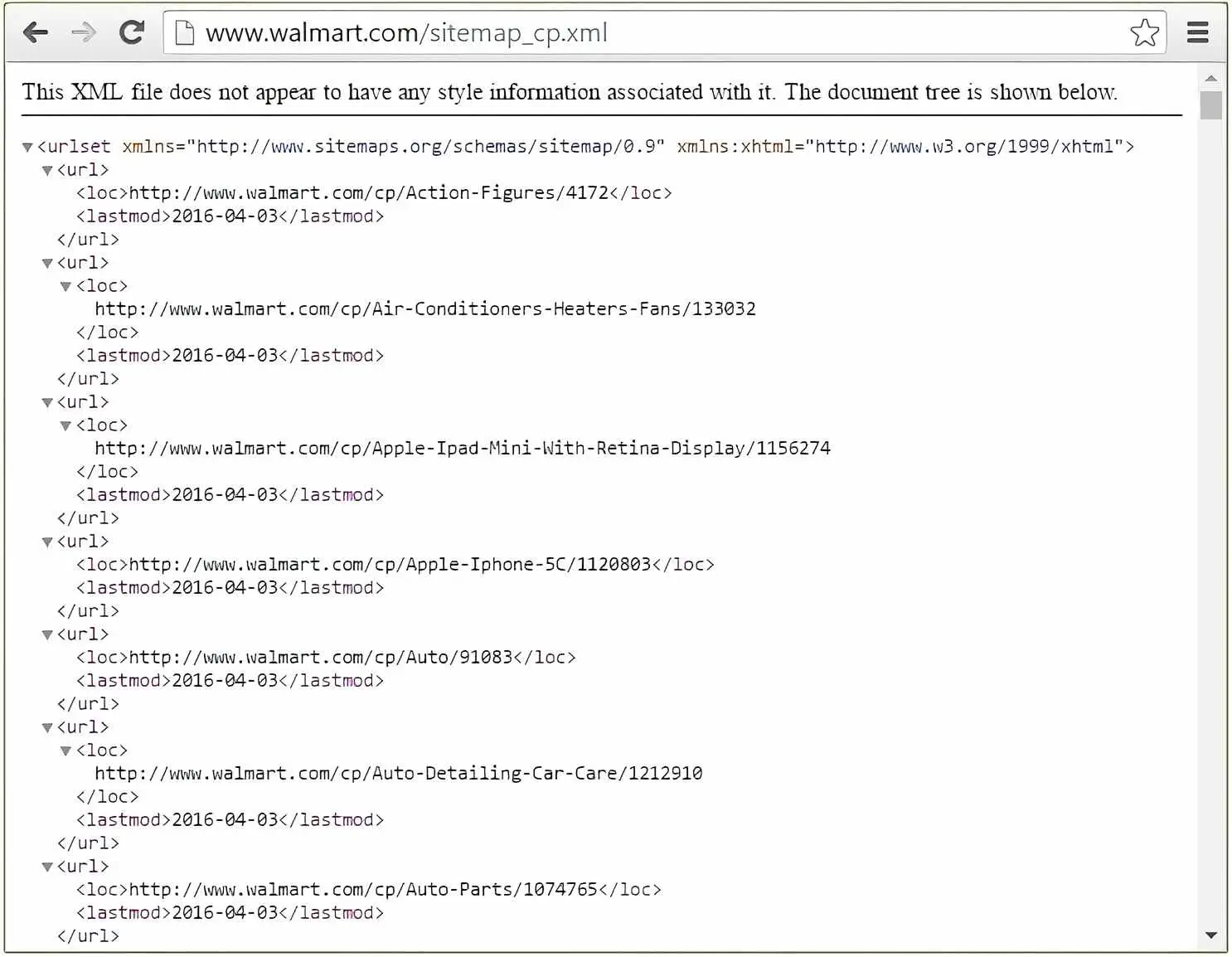
Task: Click the forward navigation arrow
Action: (83, 32)
